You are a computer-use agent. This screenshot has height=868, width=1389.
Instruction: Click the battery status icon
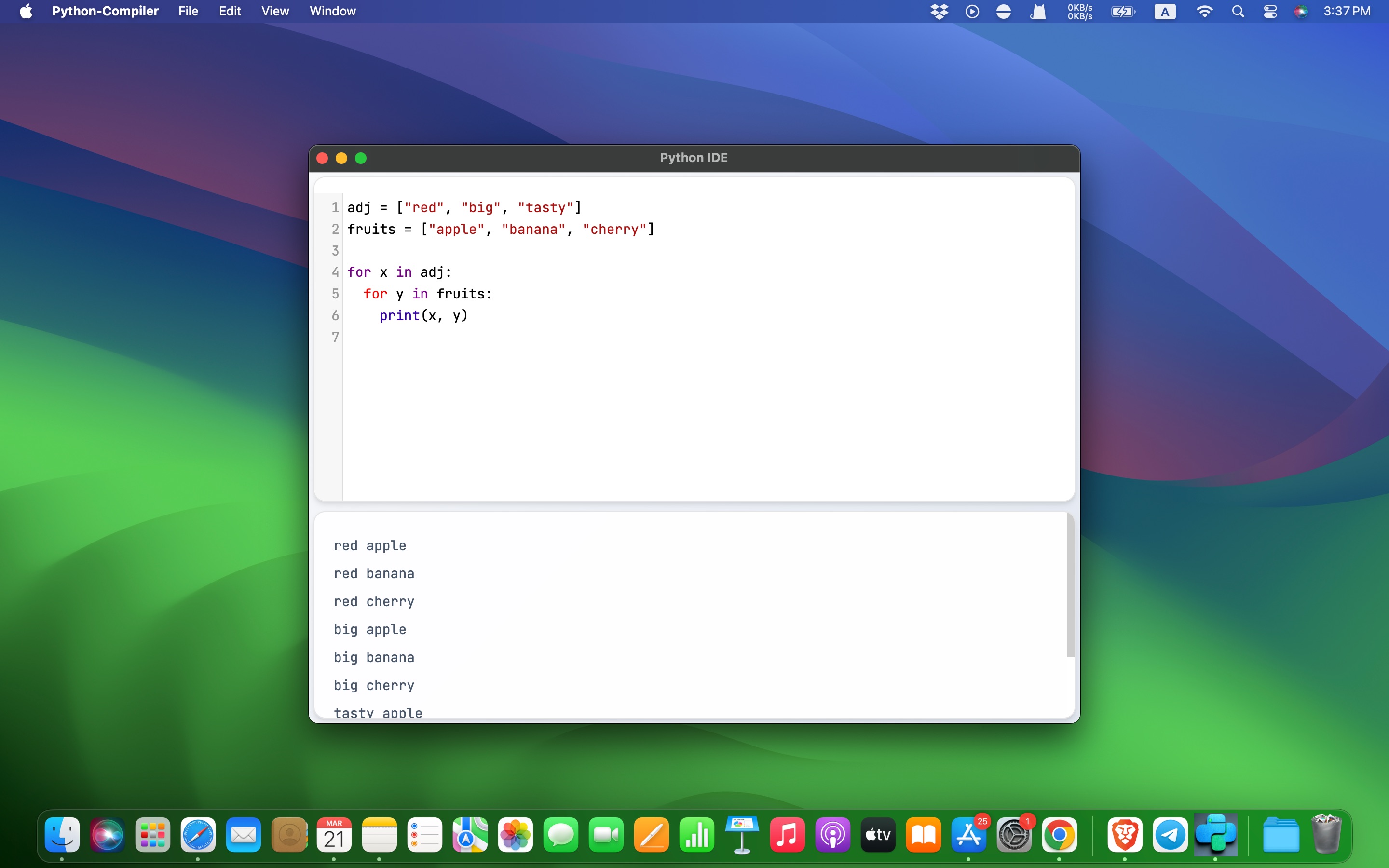1123,12
